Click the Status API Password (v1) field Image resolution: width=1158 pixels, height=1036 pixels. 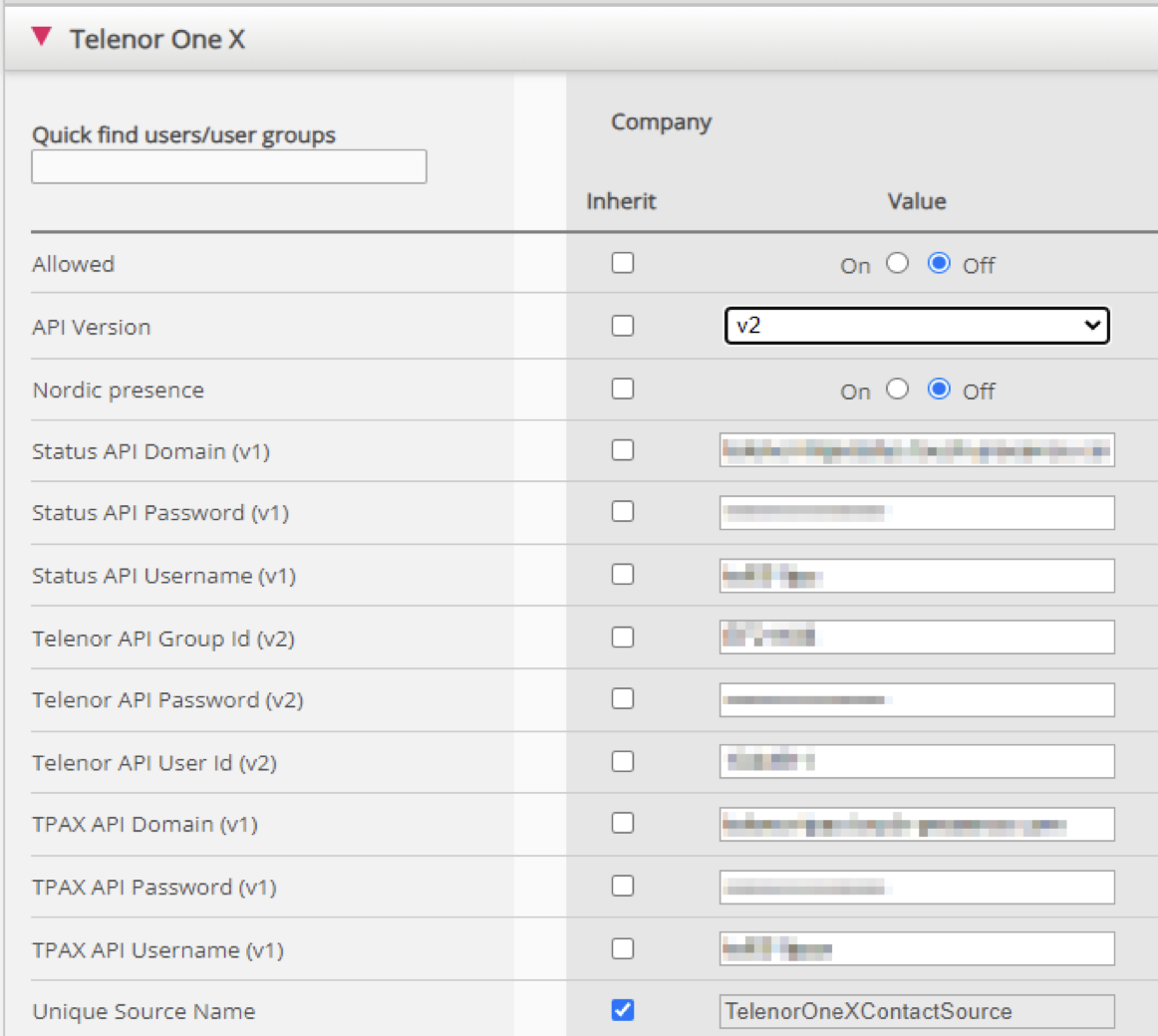tap(917, 513)
